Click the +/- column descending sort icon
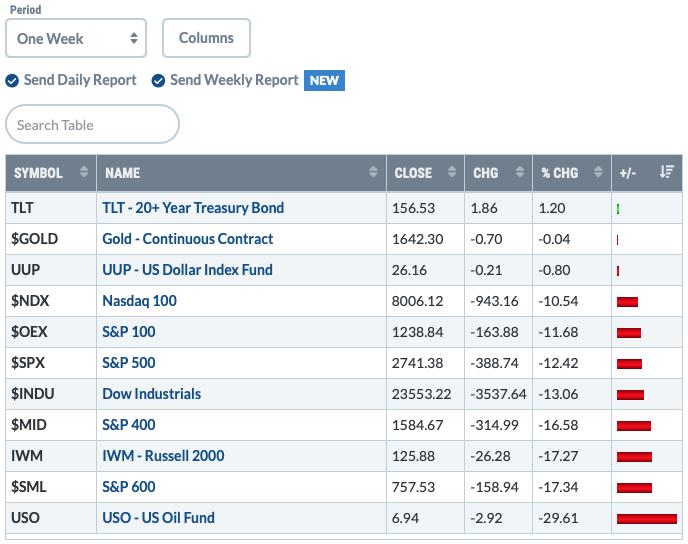This screenshot has height=544, width=688. point(666,172)
